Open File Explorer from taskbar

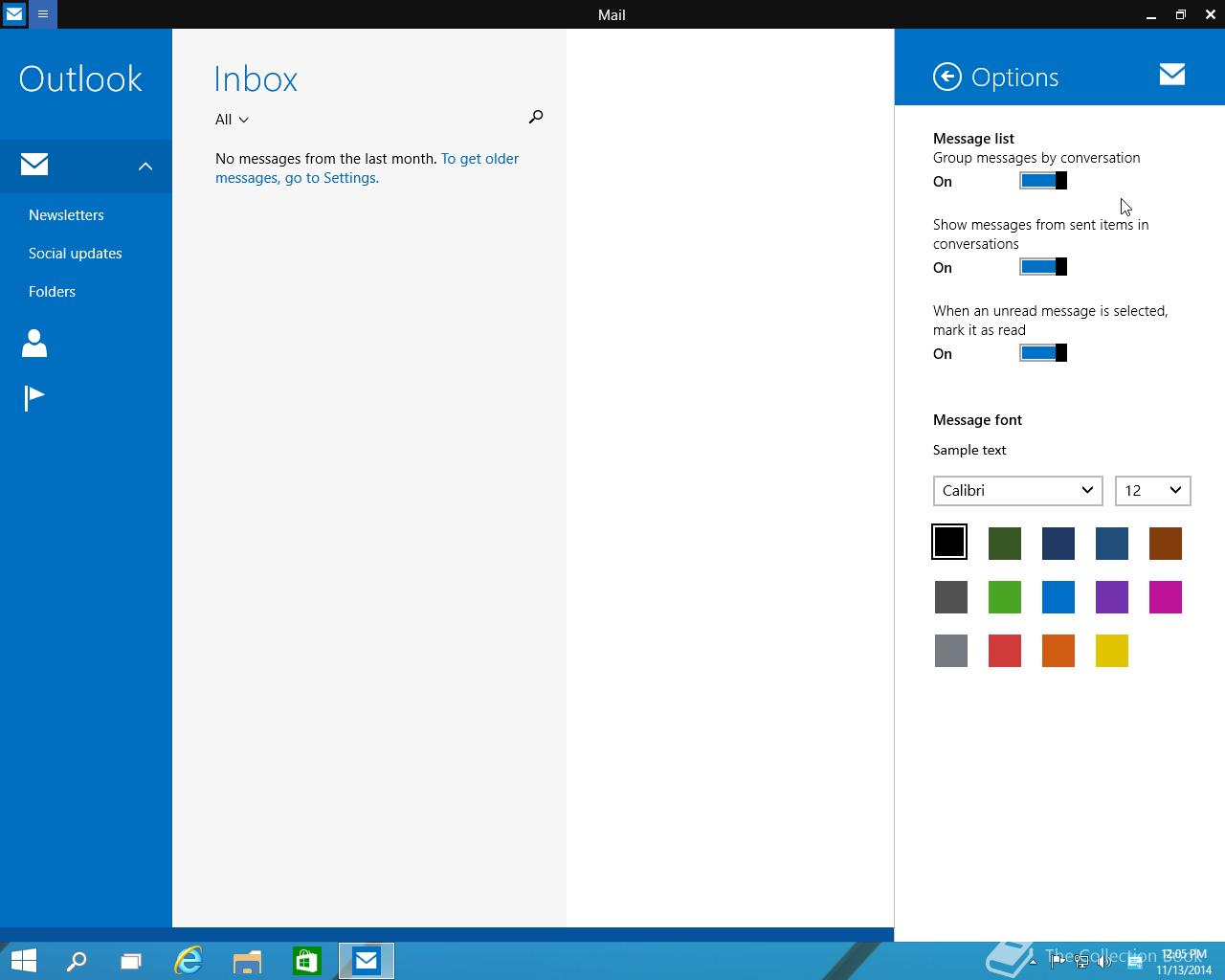pos(247,961)
